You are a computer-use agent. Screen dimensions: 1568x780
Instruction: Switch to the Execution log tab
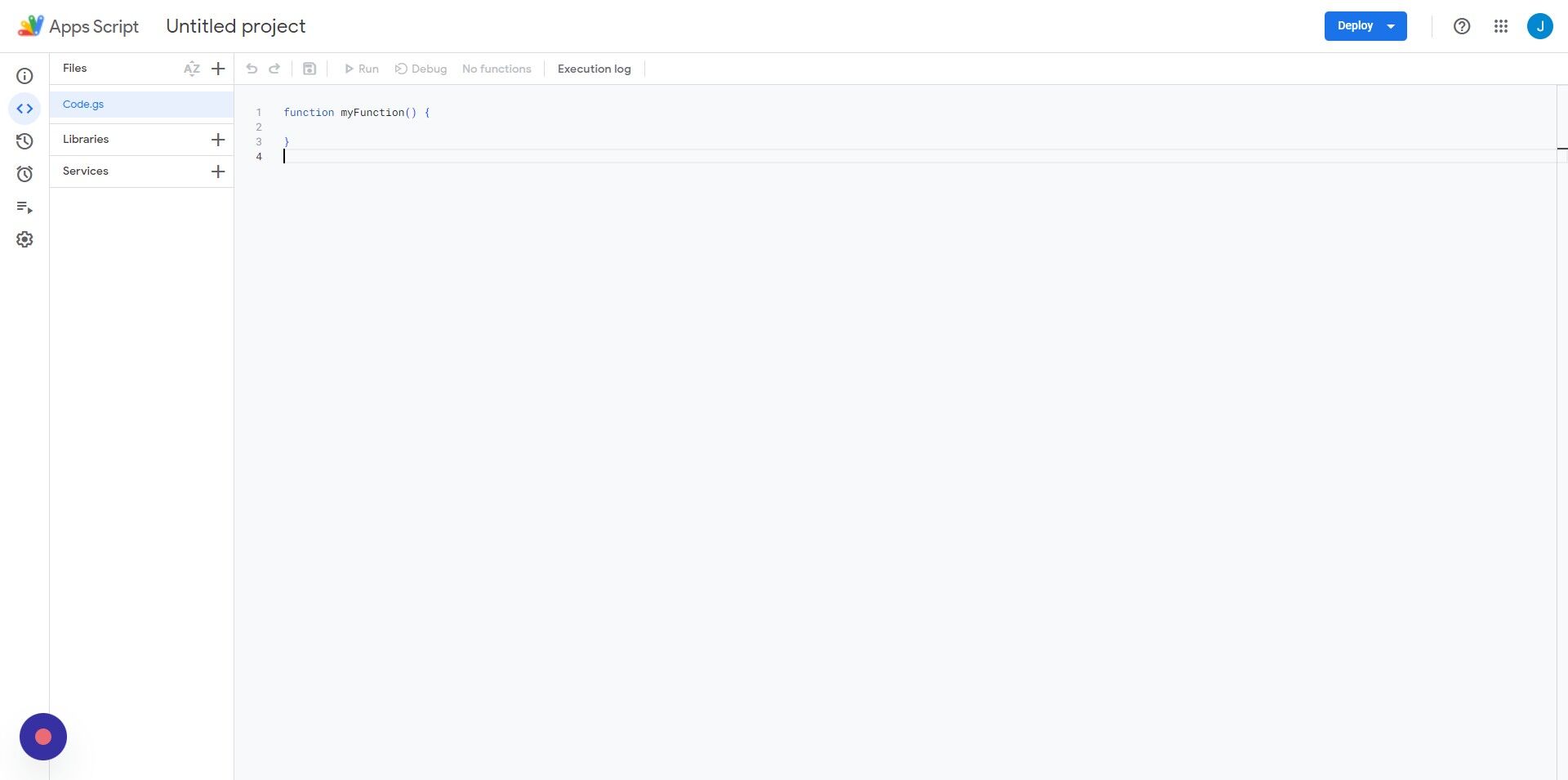click(594, 69)
